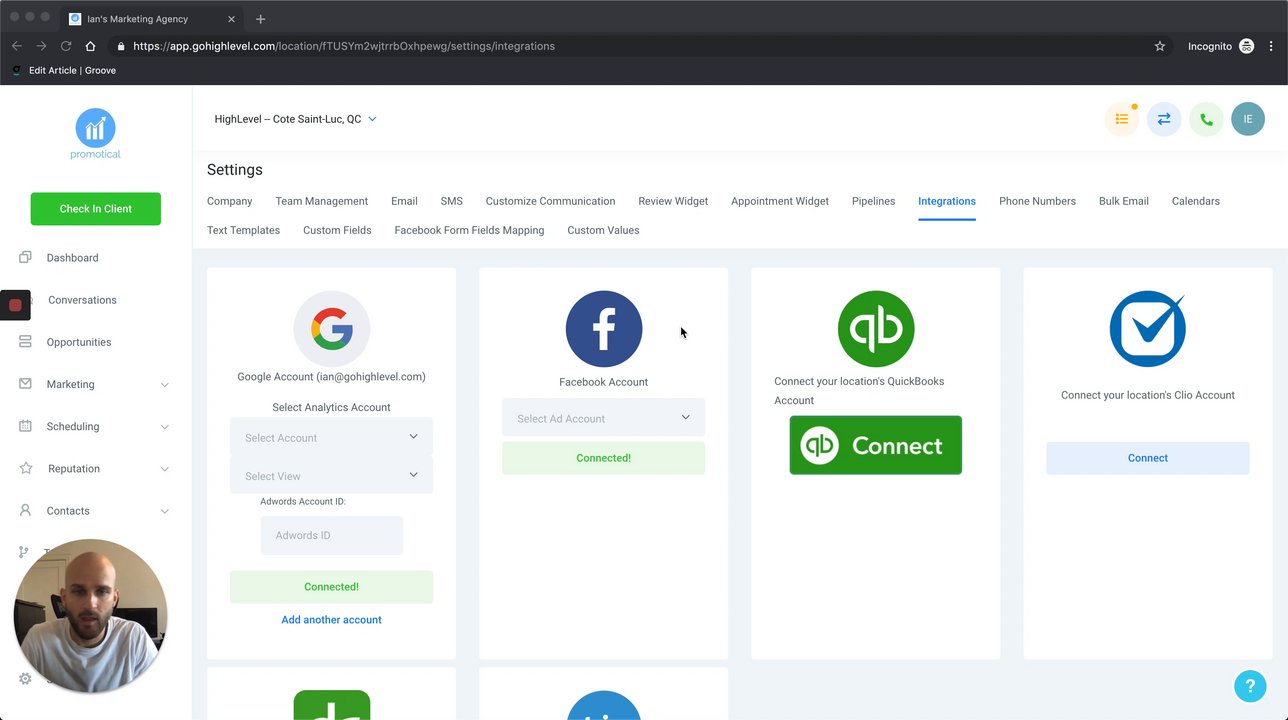Click the Scheduling calendar icon
This screenshot has height=720, width=1288.
[x=25, y=426]
